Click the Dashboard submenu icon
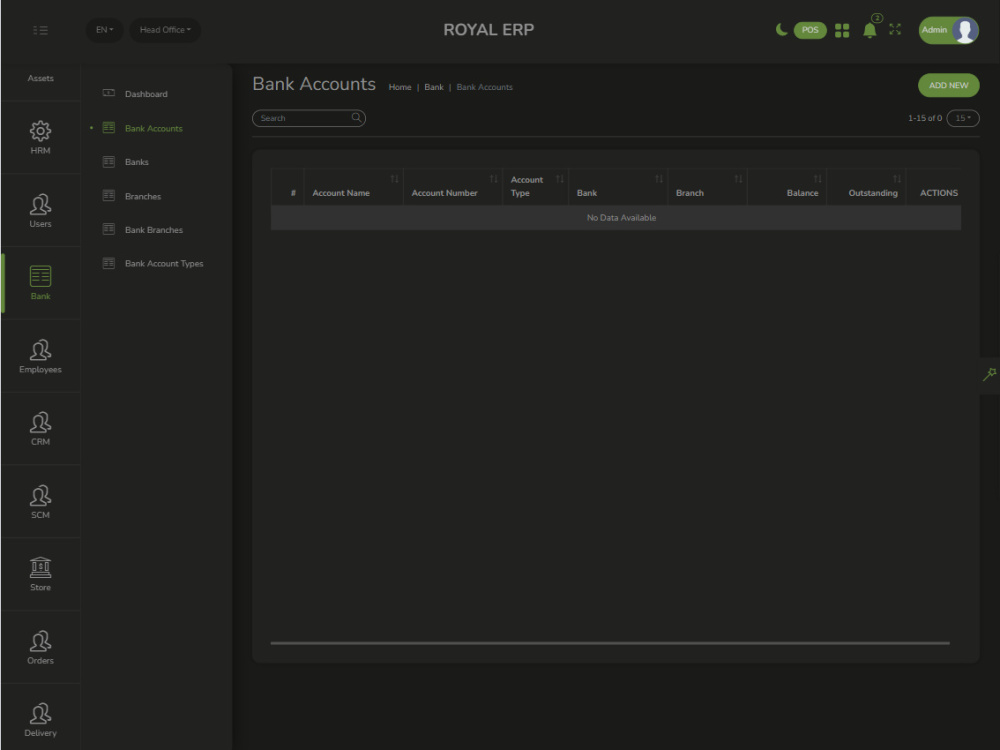1000x750 pixels. click(108, 93)
